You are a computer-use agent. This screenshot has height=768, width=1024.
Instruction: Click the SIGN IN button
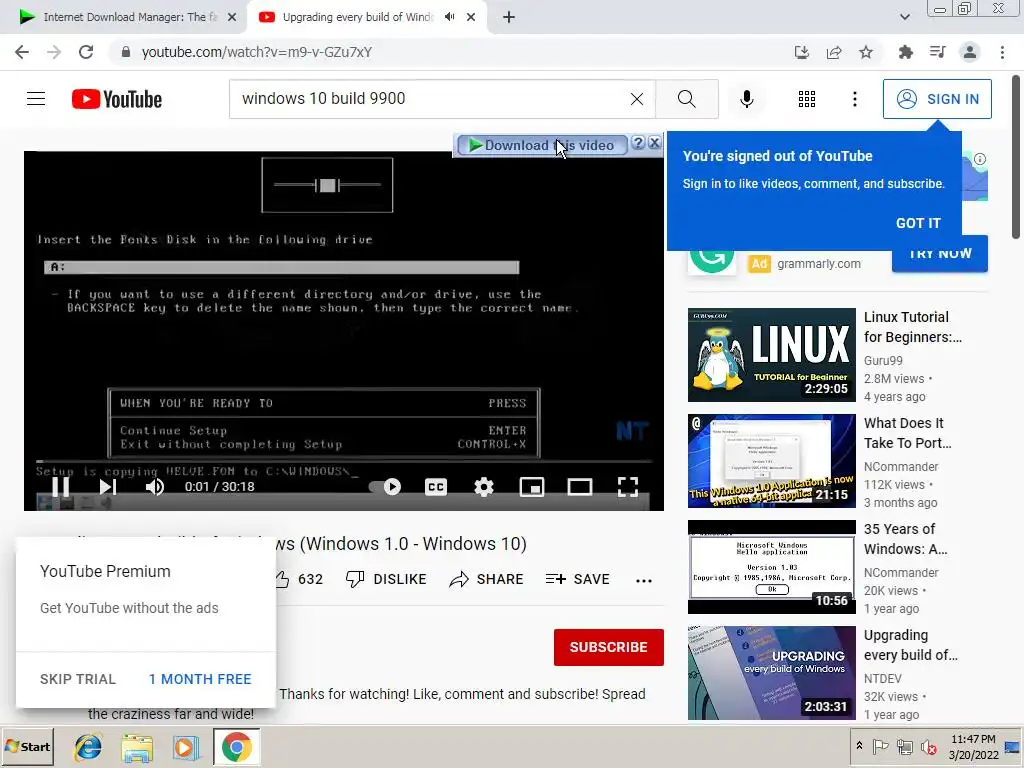point(936,99)
